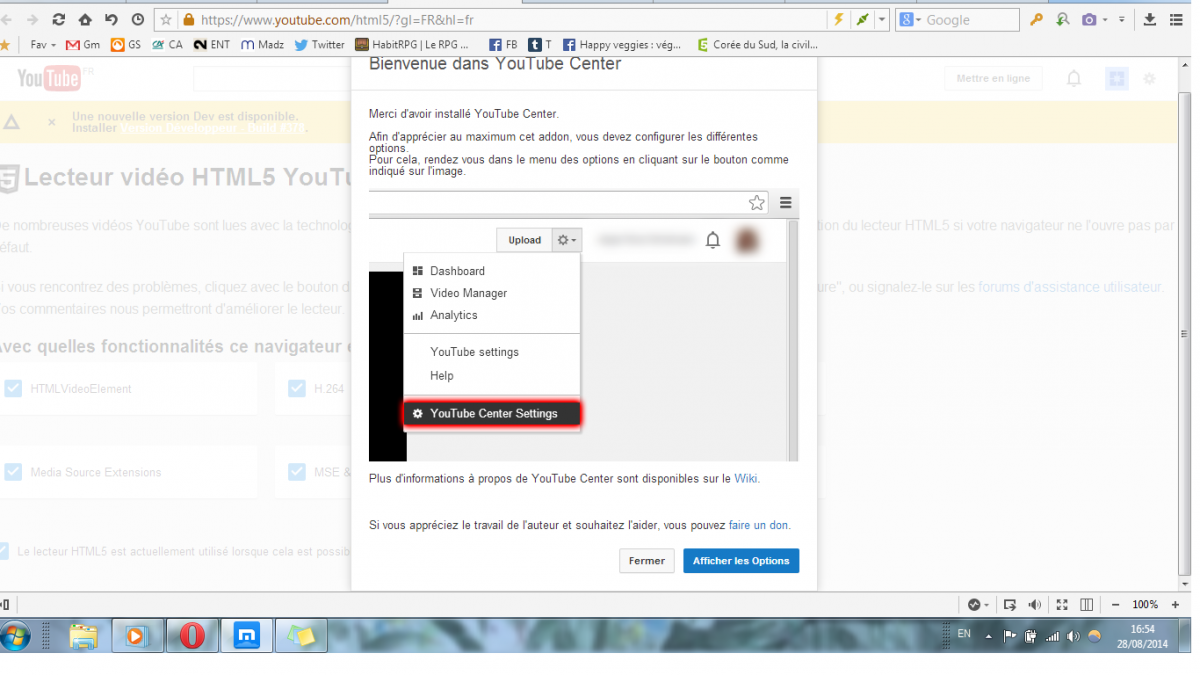The width and height of the screenshot is (1200, 675).
Task: Open the GS bookmark
Action: (x=126, y=45)
